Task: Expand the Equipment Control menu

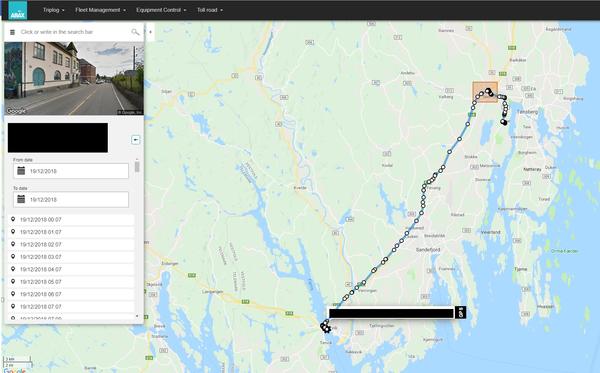Action: tap(161, 10)
